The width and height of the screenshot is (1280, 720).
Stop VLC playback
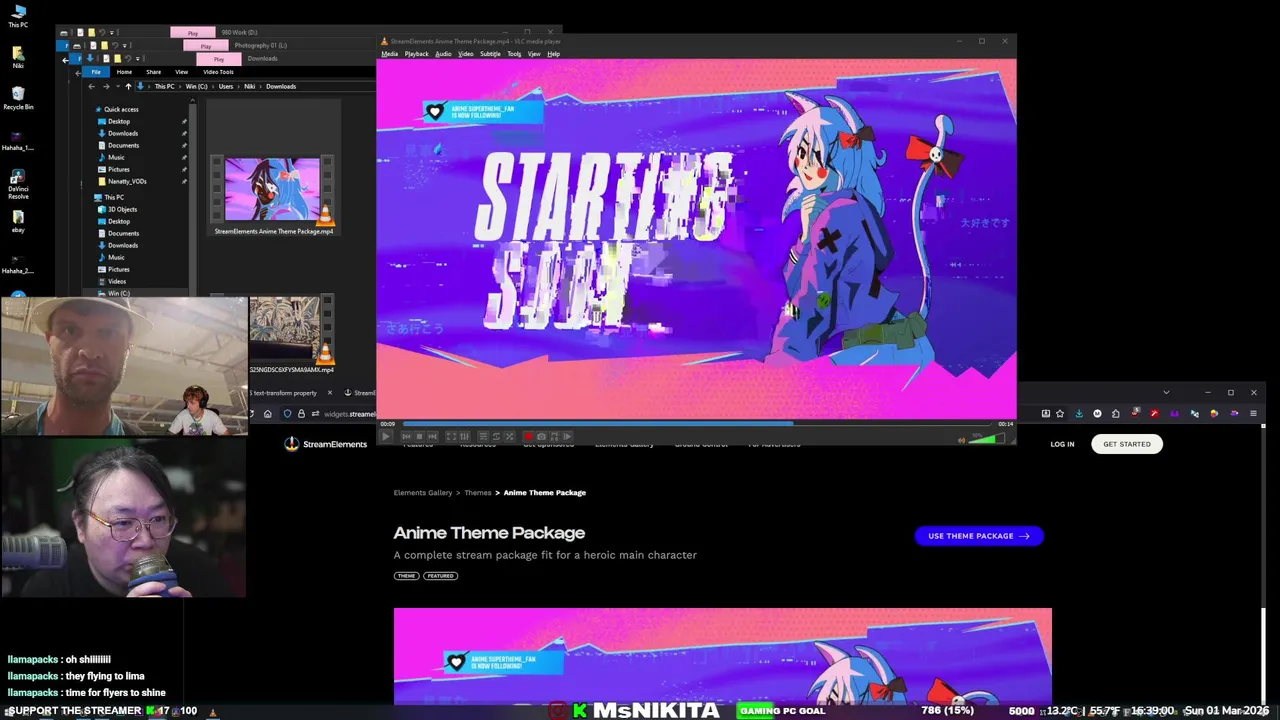pos(419,436)
